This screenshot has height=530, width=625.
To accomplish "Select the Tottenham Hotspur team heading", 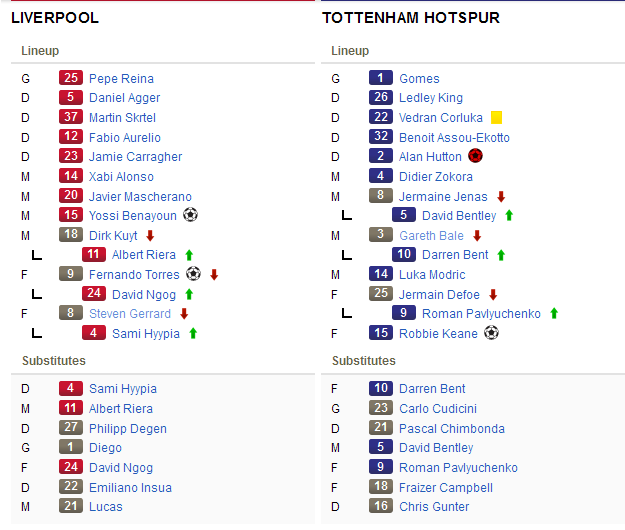I will pos(411,18).
